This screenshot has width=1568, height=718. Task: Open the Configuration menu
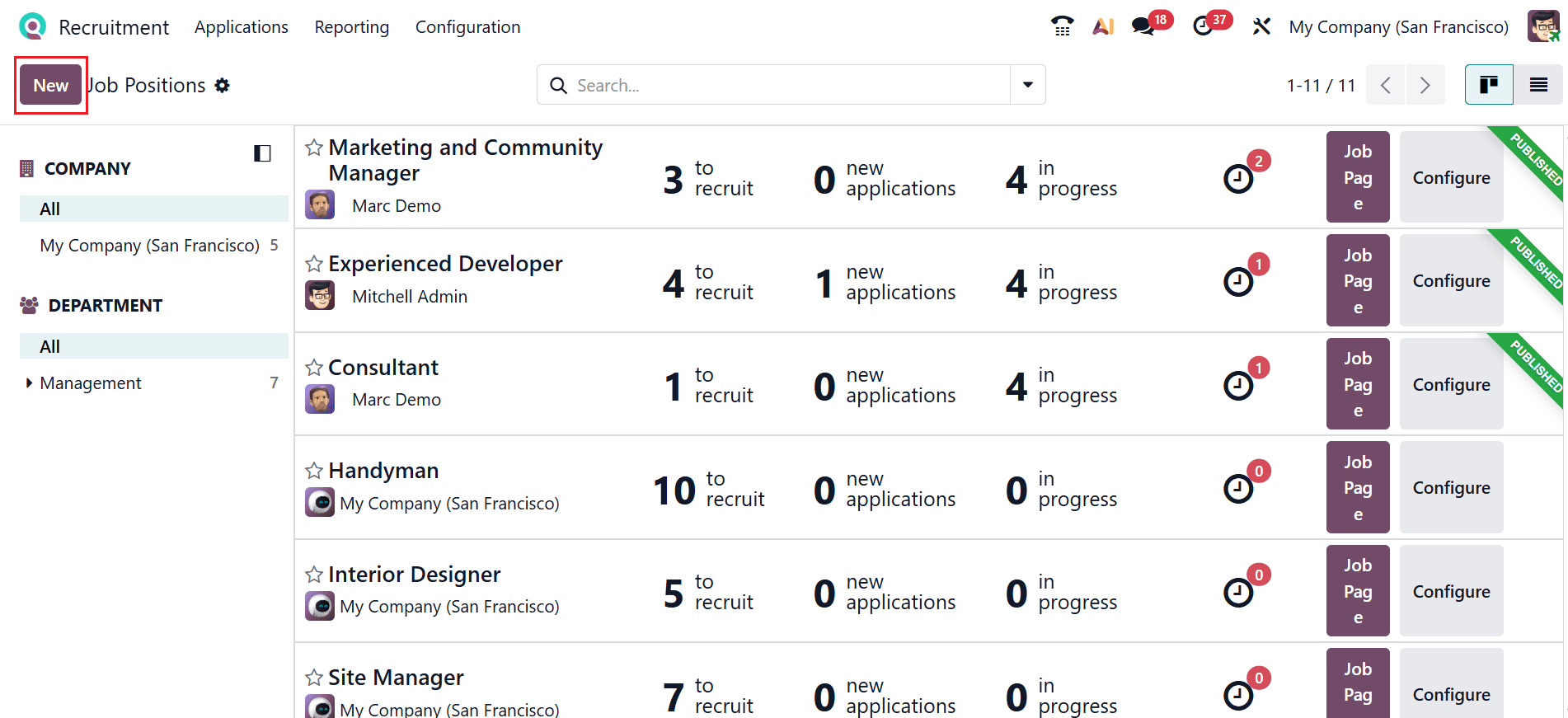tap(468, 27)
